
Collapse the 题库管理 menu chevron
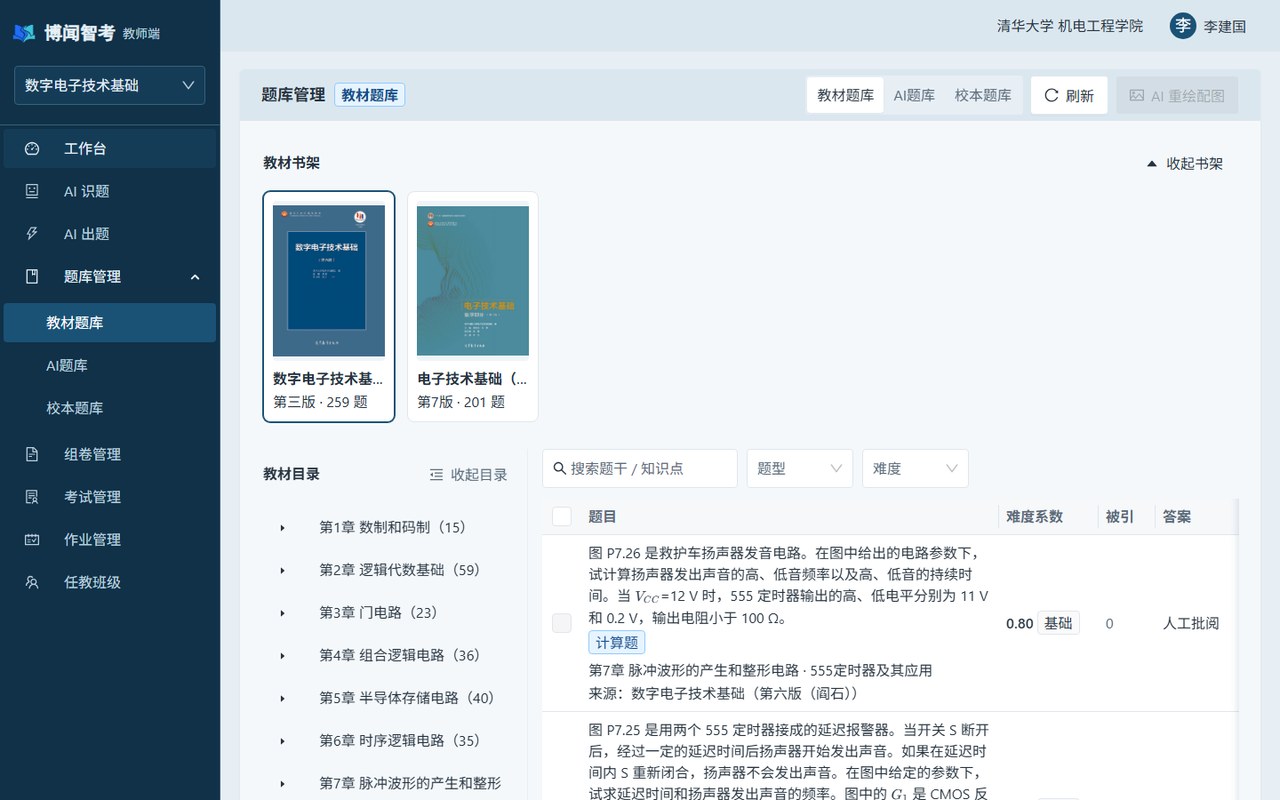tap(195, 277)
